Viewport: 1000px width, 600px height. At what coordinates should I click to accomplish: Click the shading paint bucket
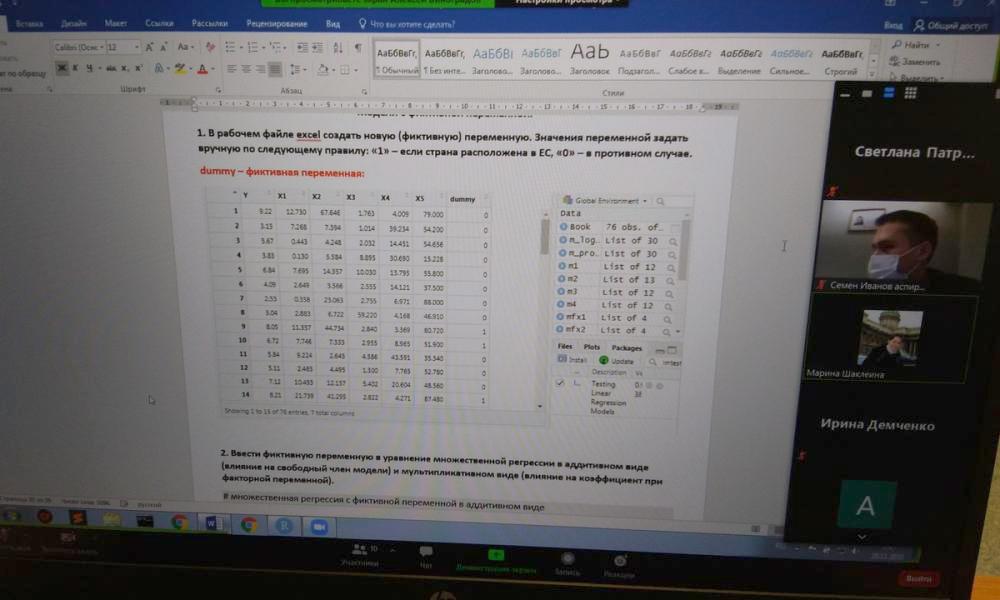click(x=323, y=70)
